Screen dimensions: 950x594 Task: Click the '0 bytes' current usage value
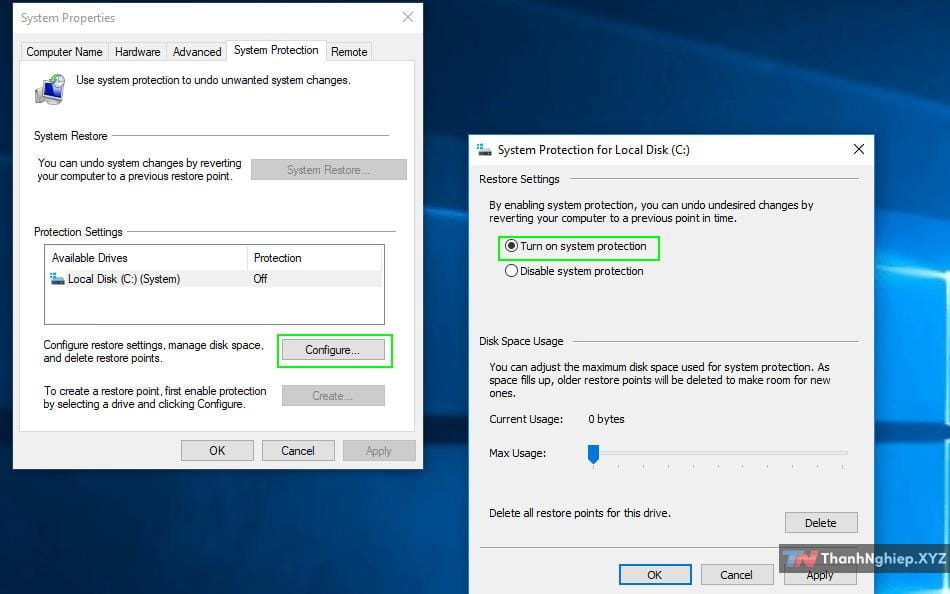(x=606, y=419)
